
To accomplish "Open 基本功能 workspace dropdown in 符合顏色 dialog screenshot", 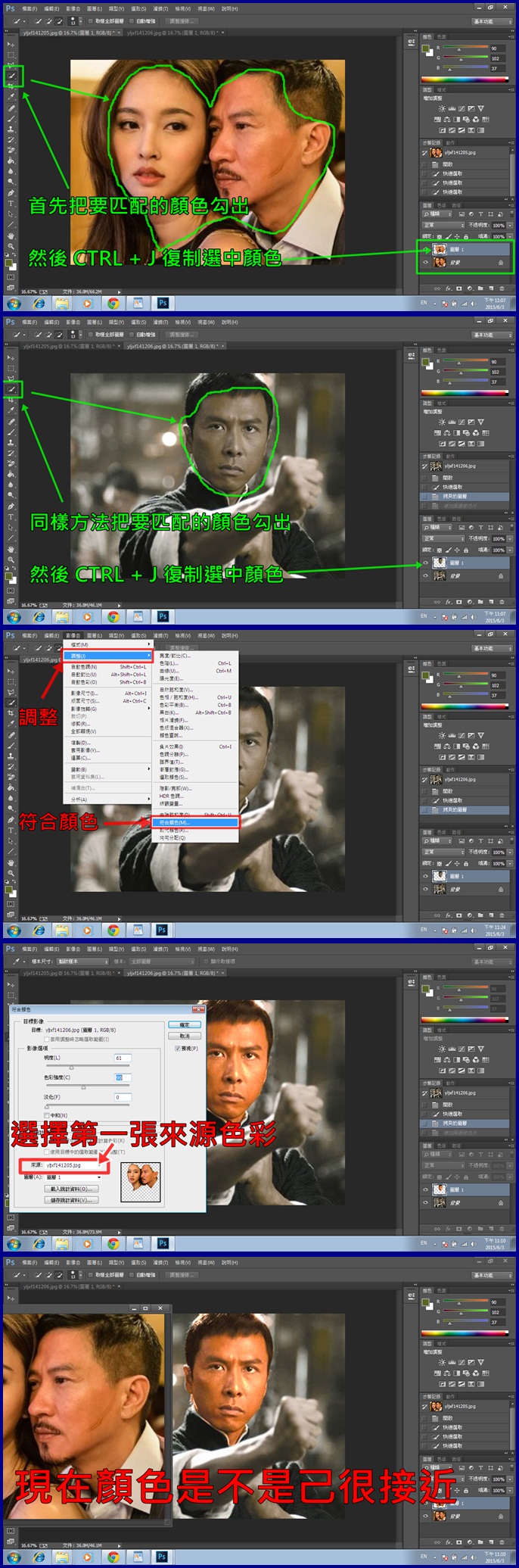I will pos(493,962).
